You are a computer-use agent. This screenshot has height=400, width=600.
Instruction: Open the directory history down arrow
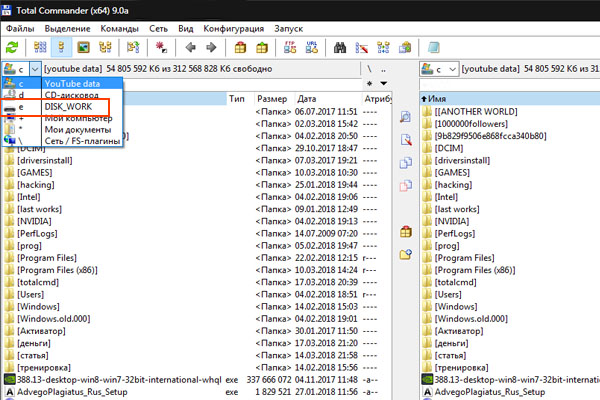[383, 83]
